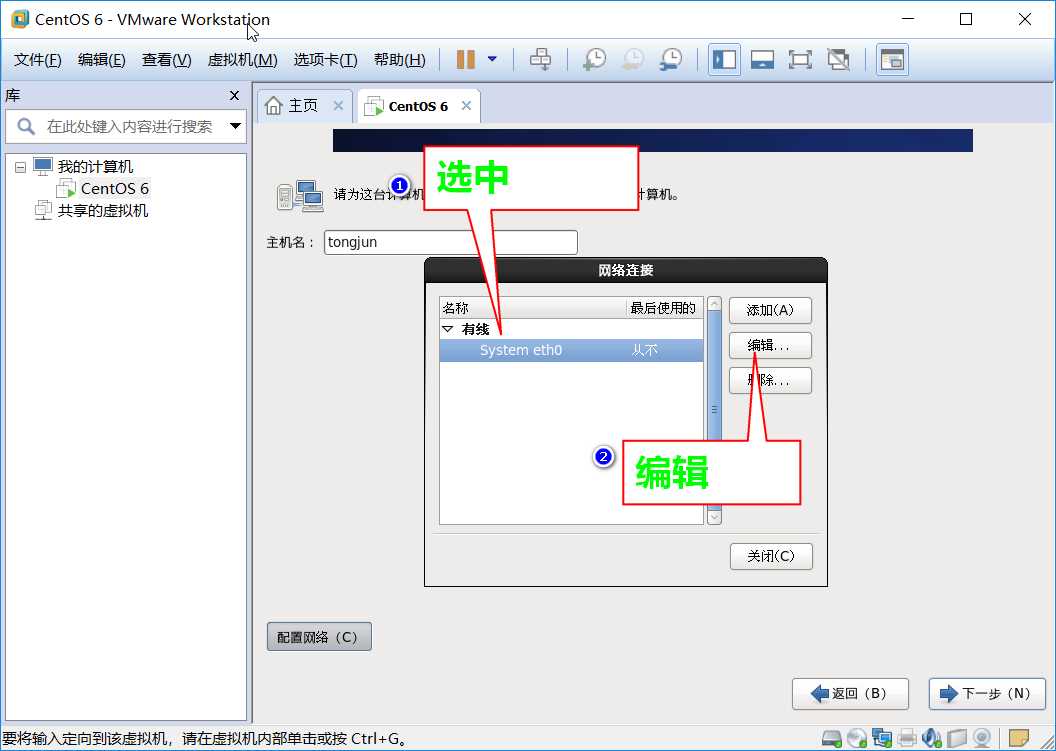Click the network adapter status icon
The height and width of the screenshot is (751, 1056).
[x=882, y=738]
